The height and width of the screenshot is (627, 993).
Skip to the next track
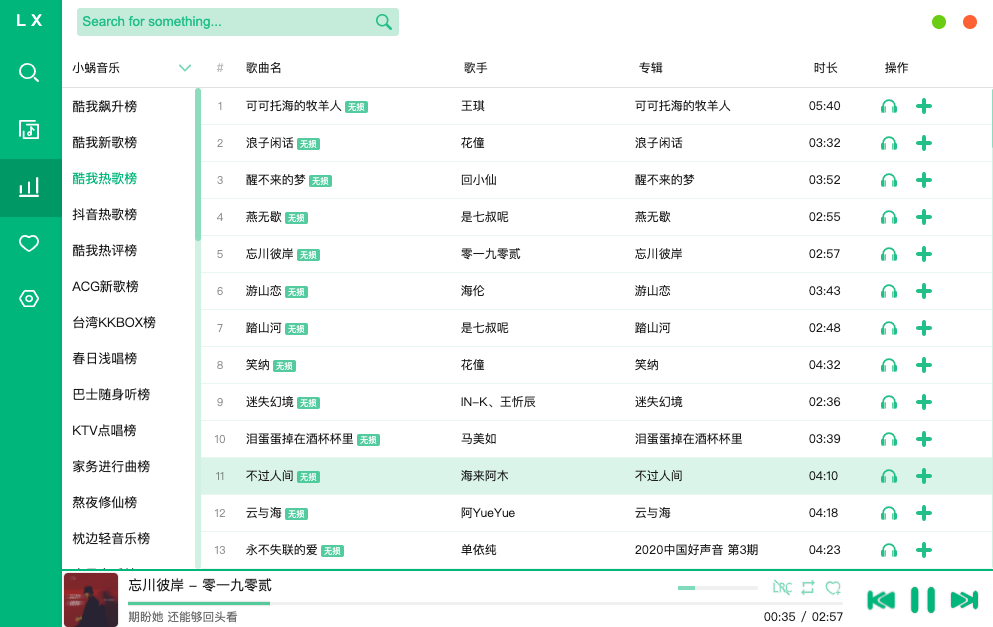(965, 600)
